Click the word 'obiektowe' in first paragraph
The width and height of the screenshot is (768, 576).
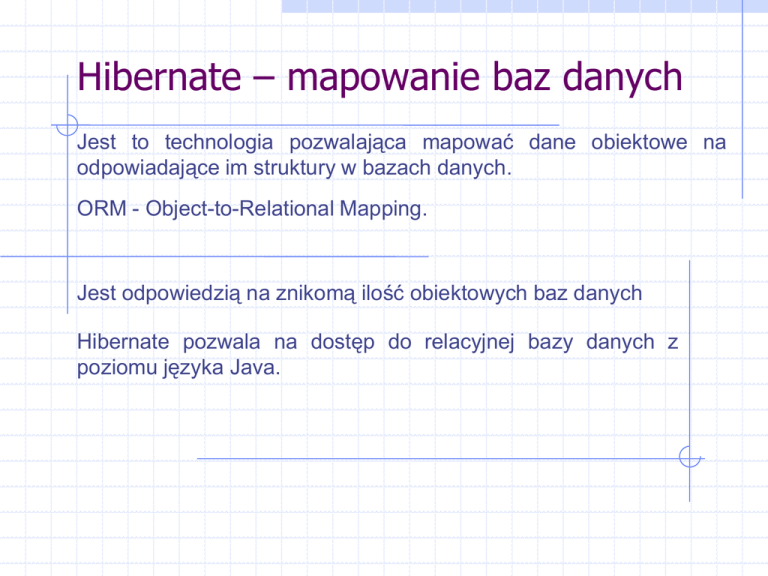click(639, 142)
